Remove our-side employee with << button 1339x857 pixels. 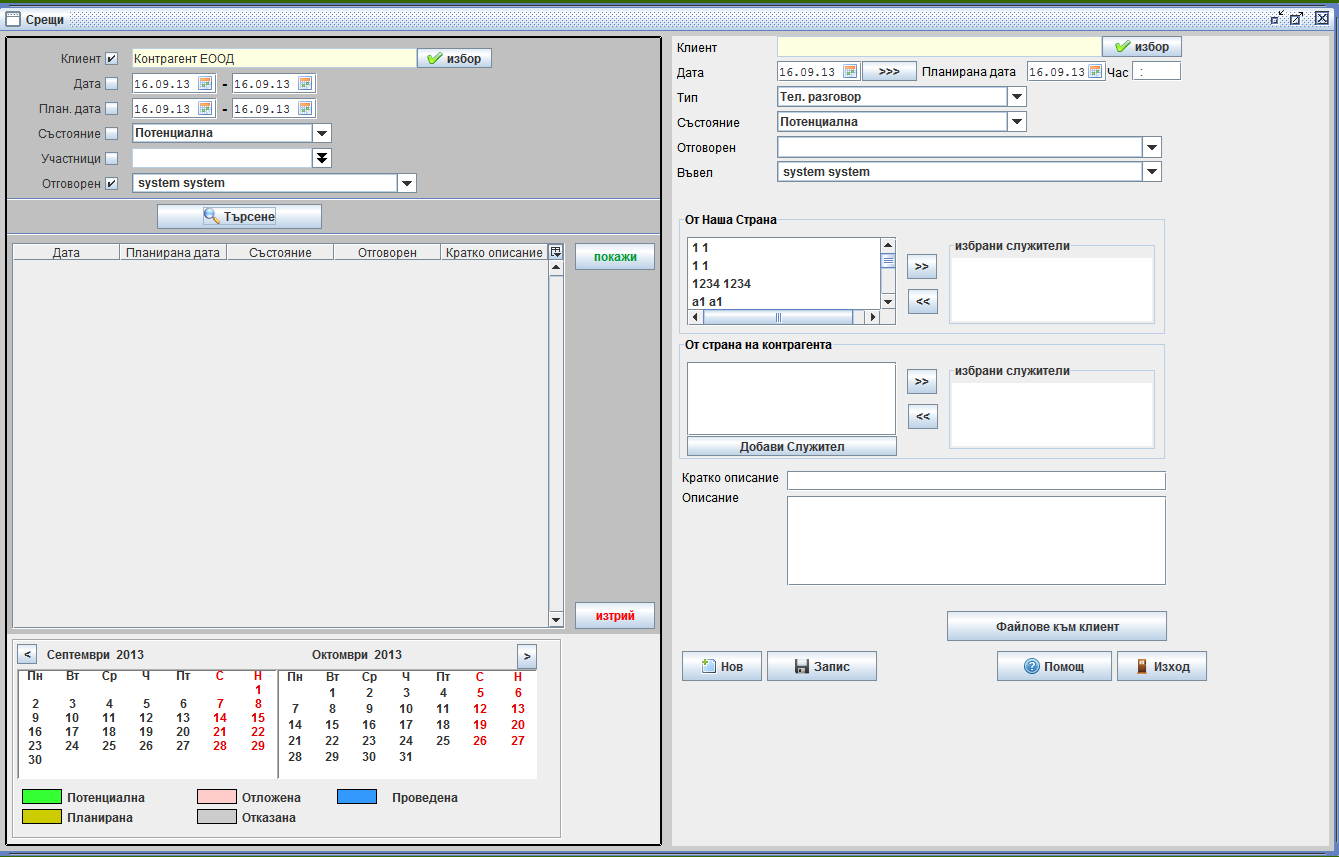click(922, 301)
